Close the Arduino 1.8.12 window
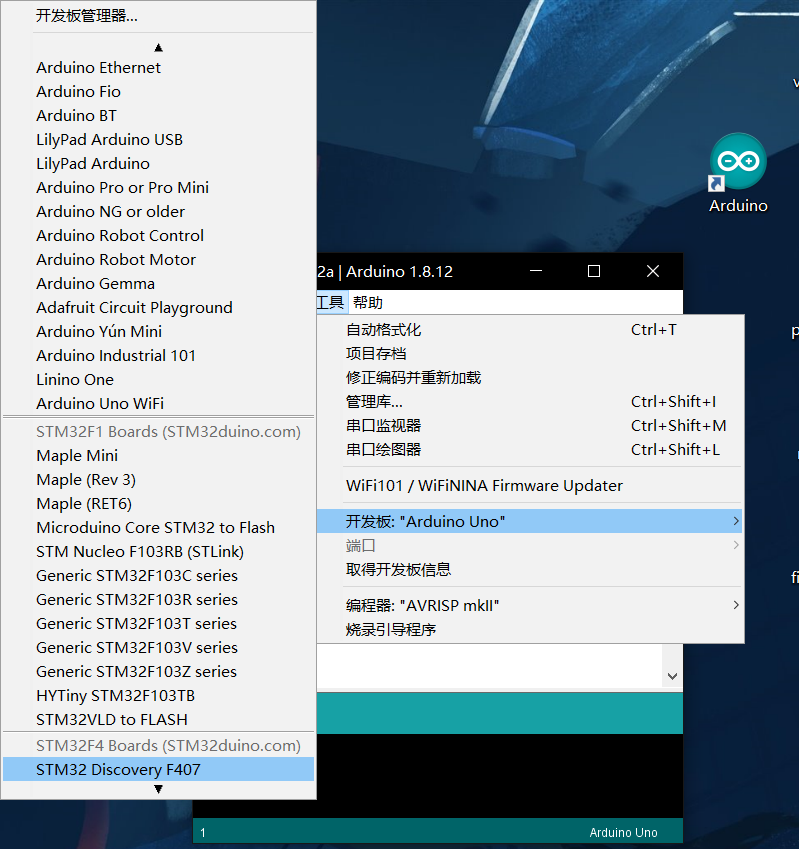The width and height of the screenshot is (799, 849). pos(653,271)
